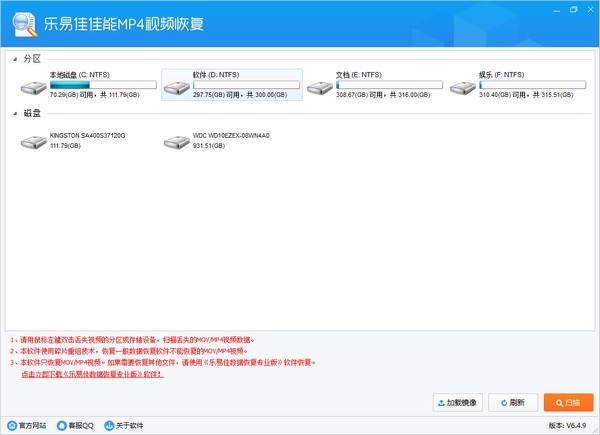The height and width of the screenshot is (435, 600).
Task: Collapse the 磁盘 section
Action: pyautogui.click(x=15, y=113)
